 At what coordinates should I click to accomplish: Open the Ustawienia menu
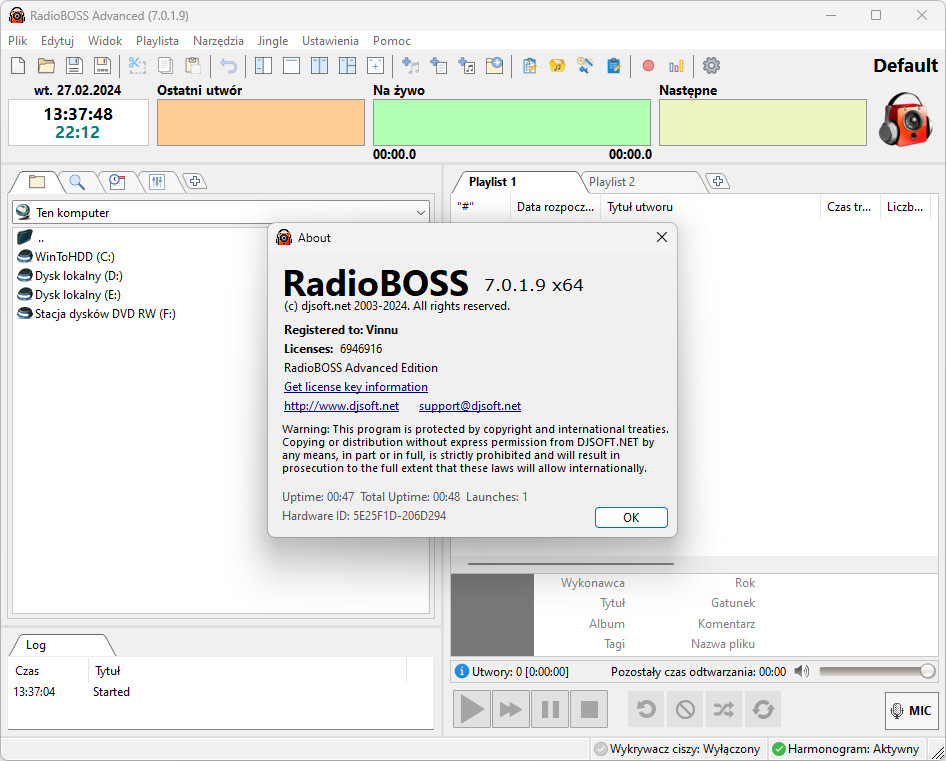pyautogui.click(x=331, y=40)
